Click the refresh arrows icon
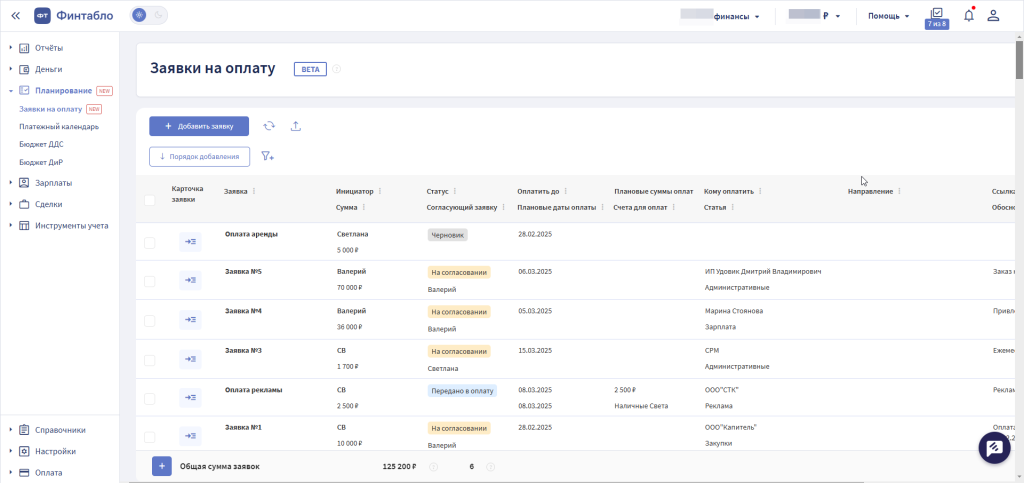Screen dimensions: 1024x483 [x=269, y=126]
